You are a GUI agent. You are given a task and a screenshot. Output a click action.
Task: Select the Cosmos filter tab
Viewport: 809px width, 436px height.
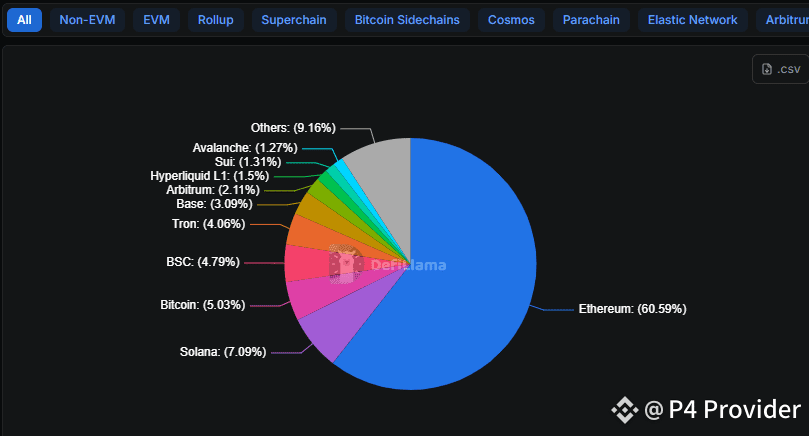tap(511, 20)
